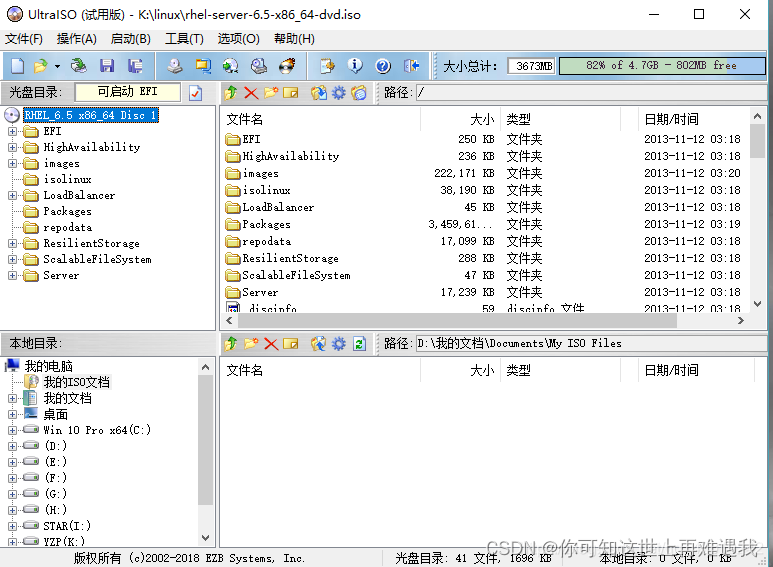Expand Win 10 Pro x64 (C:) drive

[x=12, y=430]
